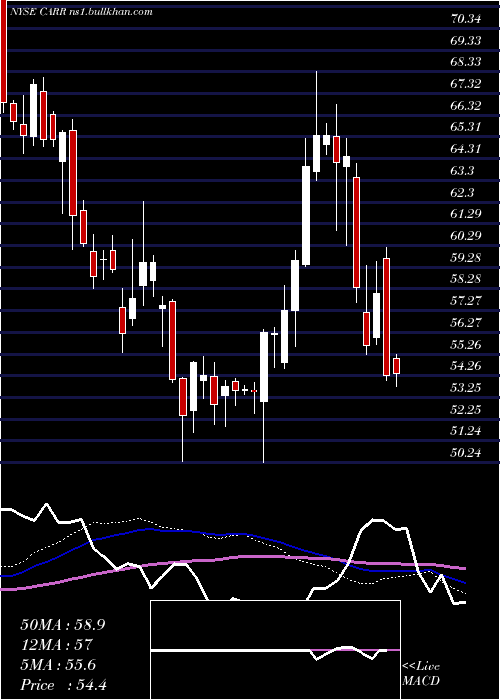Click the 54.26 price axis label
Image resolution: width=500 pixels, height=700 pixels.
(x=466, y=366)
